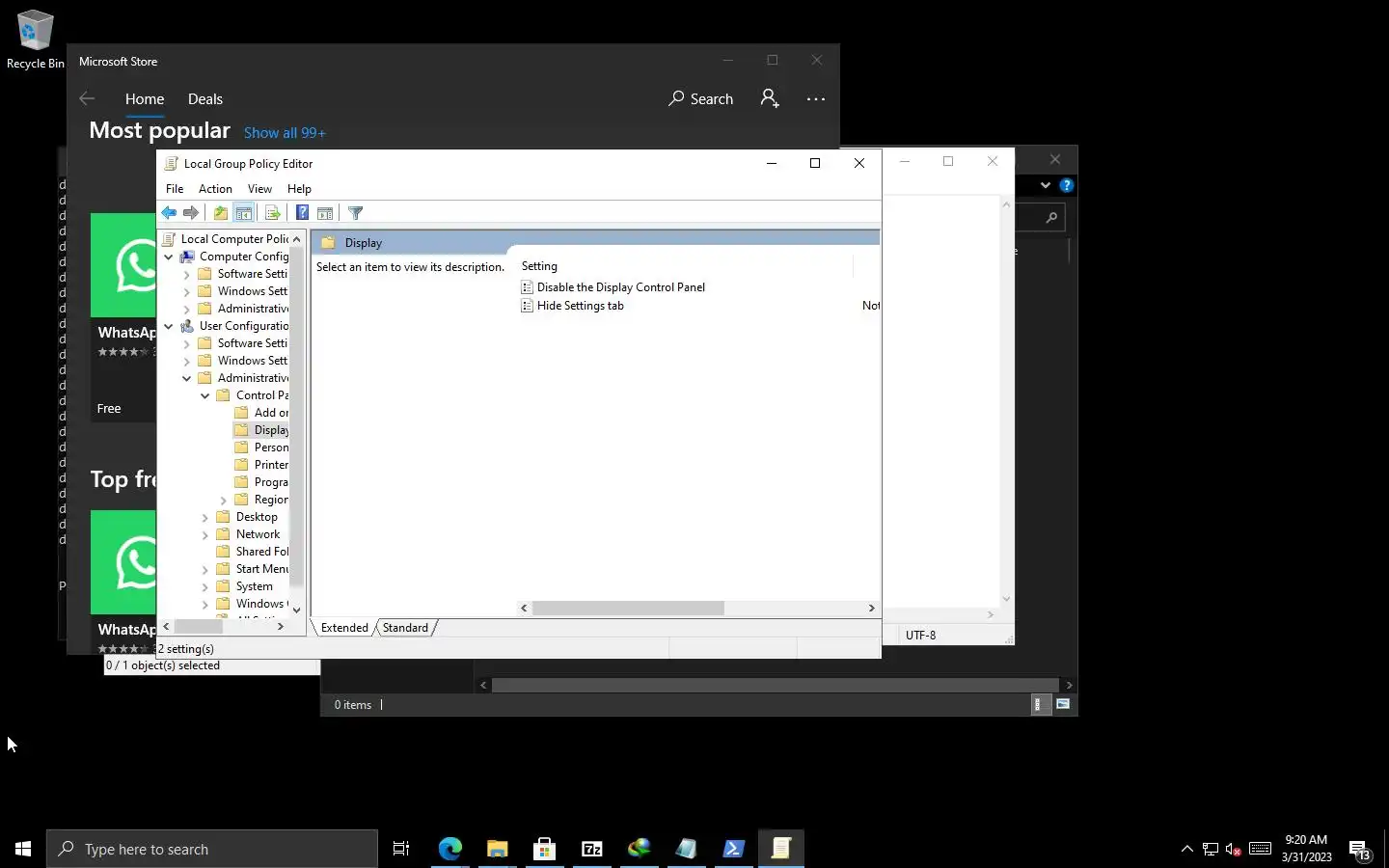Expand the Regional folder node
The image size is (1389, 868).
[x=224, y=500]
